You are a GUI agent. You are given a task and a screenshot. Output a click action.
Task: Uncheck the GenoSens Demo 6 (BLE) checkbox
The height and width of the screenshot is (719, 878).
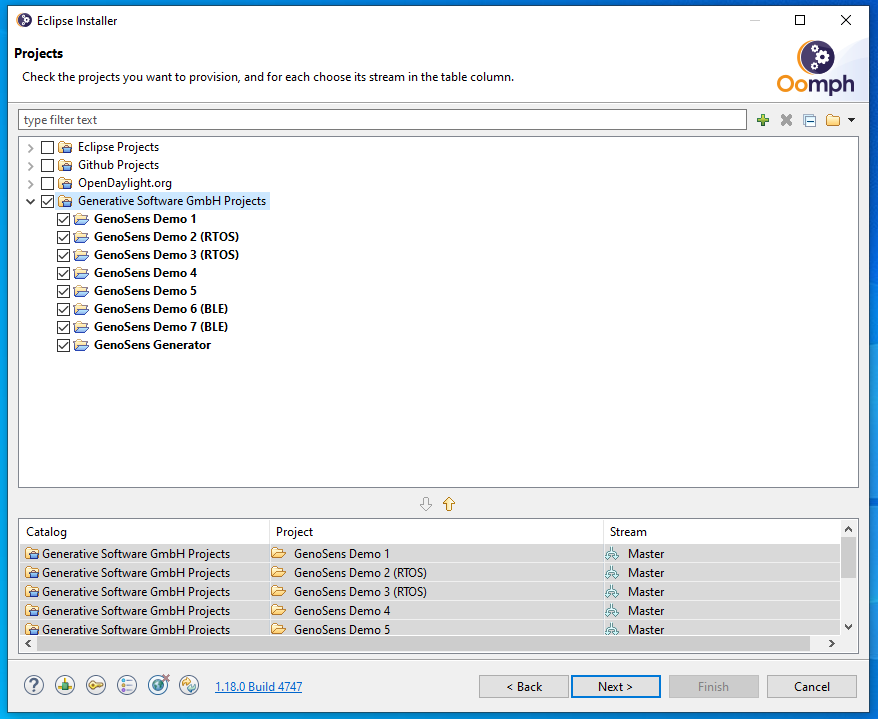click(x=63, y=309)
